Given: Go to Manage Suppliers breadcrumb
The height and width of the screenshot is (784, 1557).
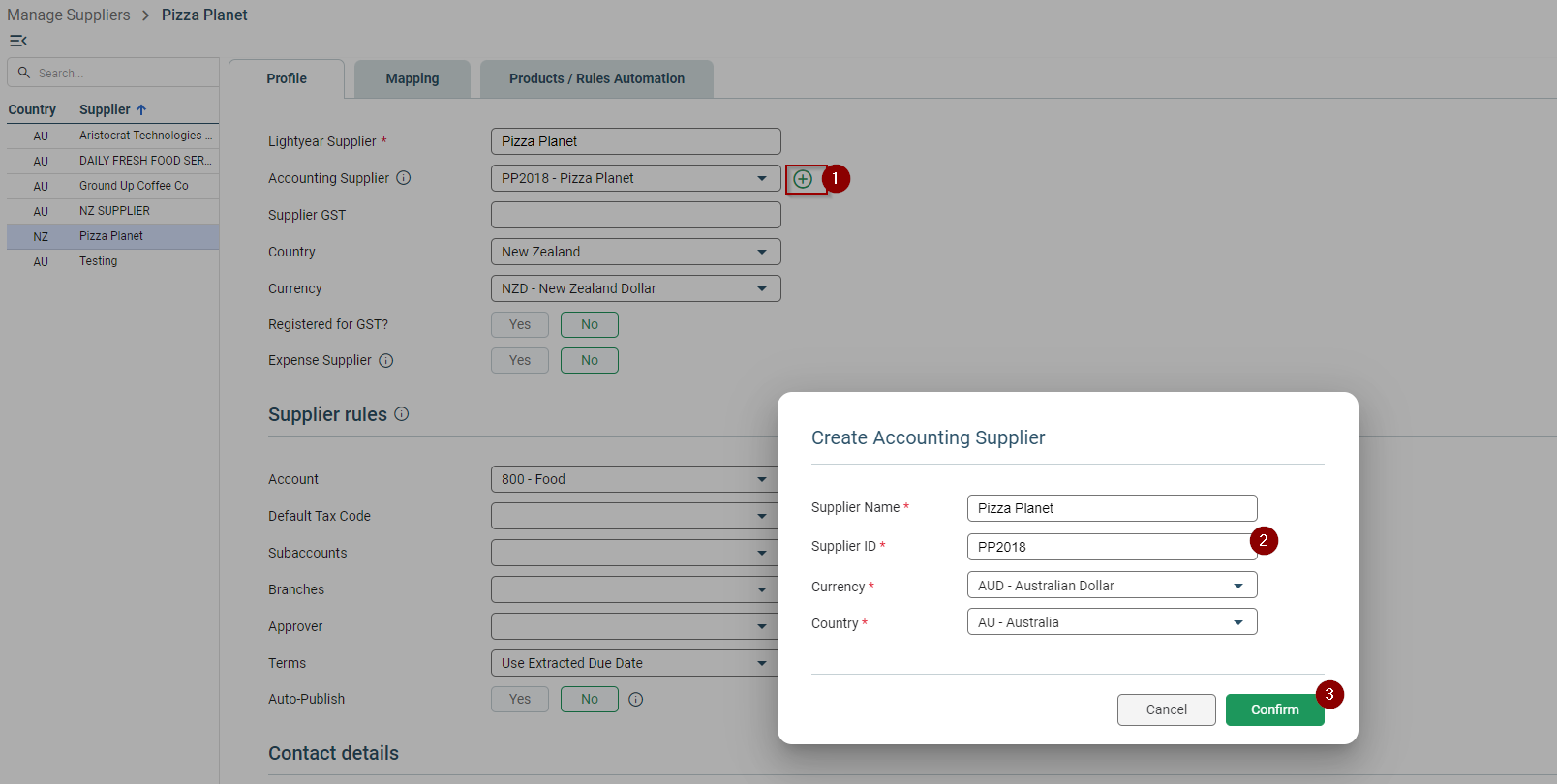Looking at the screenshot, I should (69, 15).
